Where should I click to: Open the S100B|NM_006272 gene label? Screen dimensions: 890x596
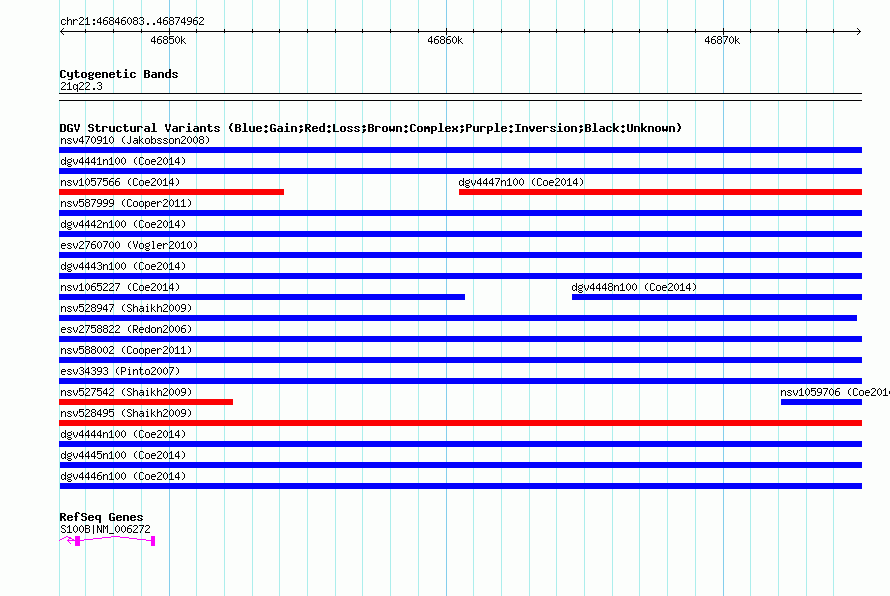pyautogui.click(x=105, y=529)
